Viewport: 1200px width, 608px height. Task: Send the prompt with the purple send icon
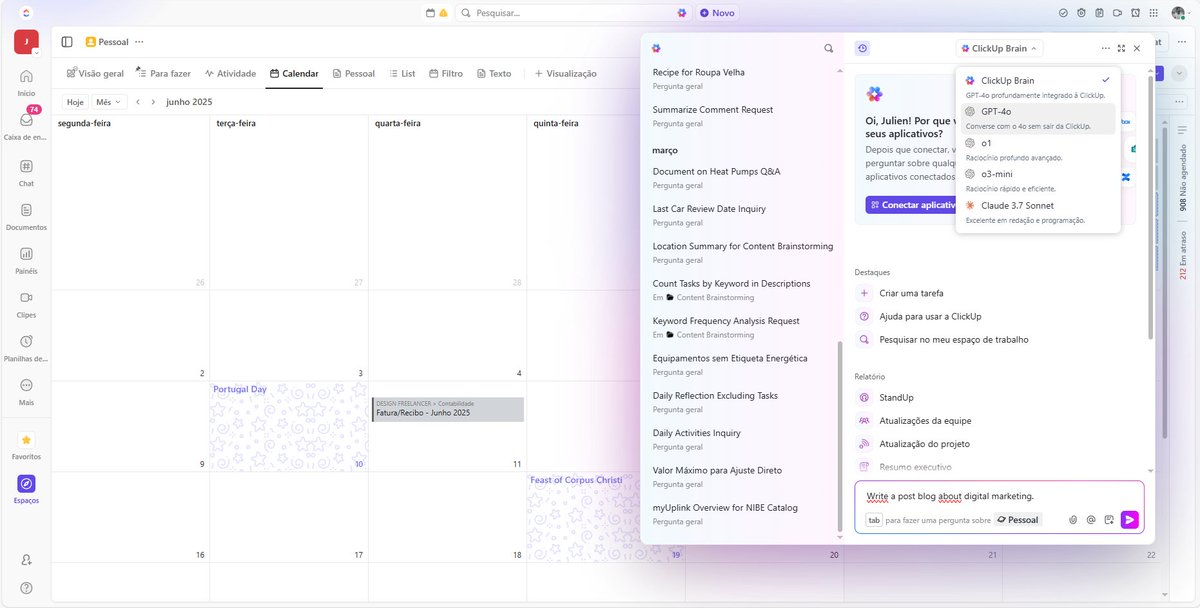pyautogui.click(x=1129, y=519)
